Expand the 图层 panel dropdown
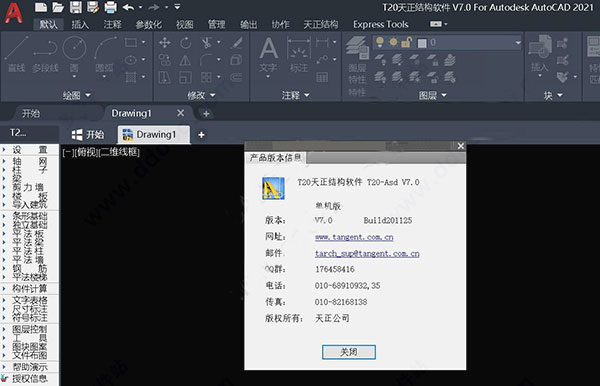Image resolution: width=600 pixels, height=386 pixels. [x=433, y=95]
